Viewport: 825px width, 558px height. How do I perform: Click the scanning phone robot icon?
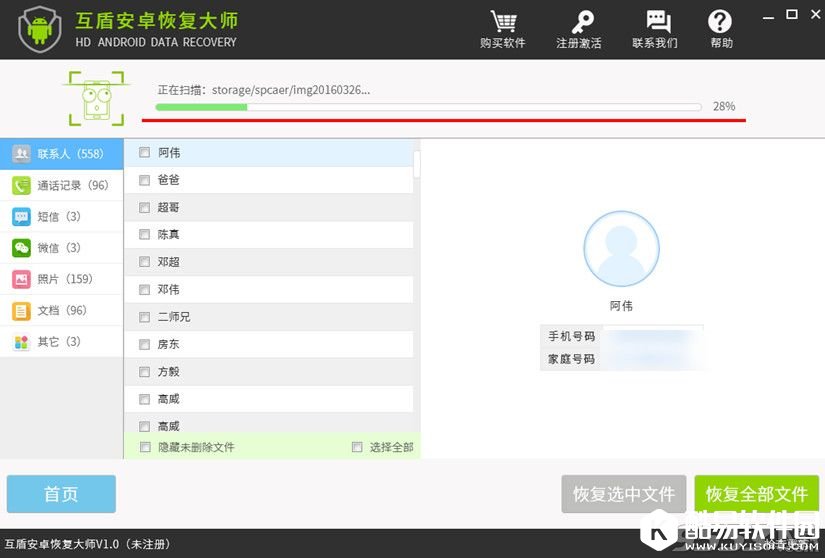97,98
